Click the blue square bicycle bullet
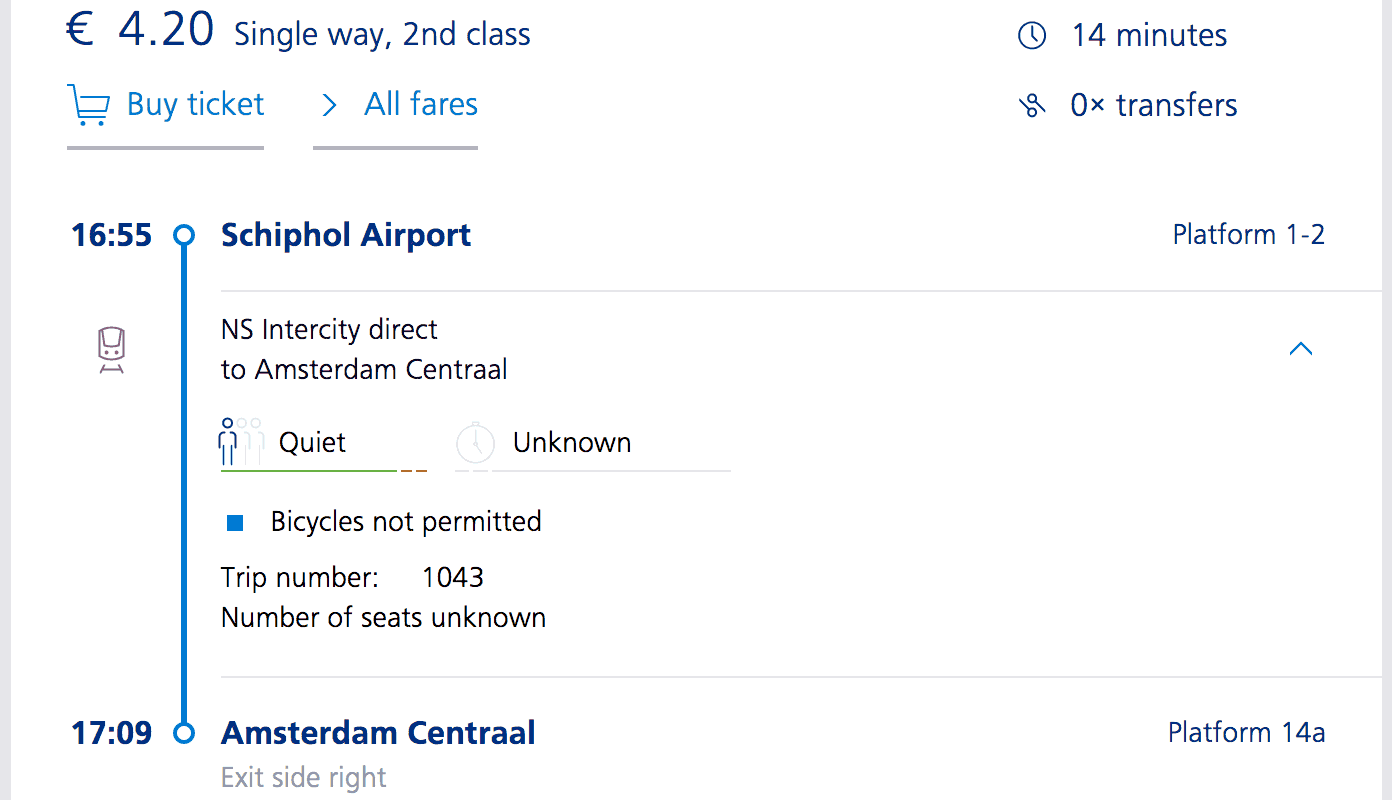This screenshot has width=1392, height=800. 235,522
